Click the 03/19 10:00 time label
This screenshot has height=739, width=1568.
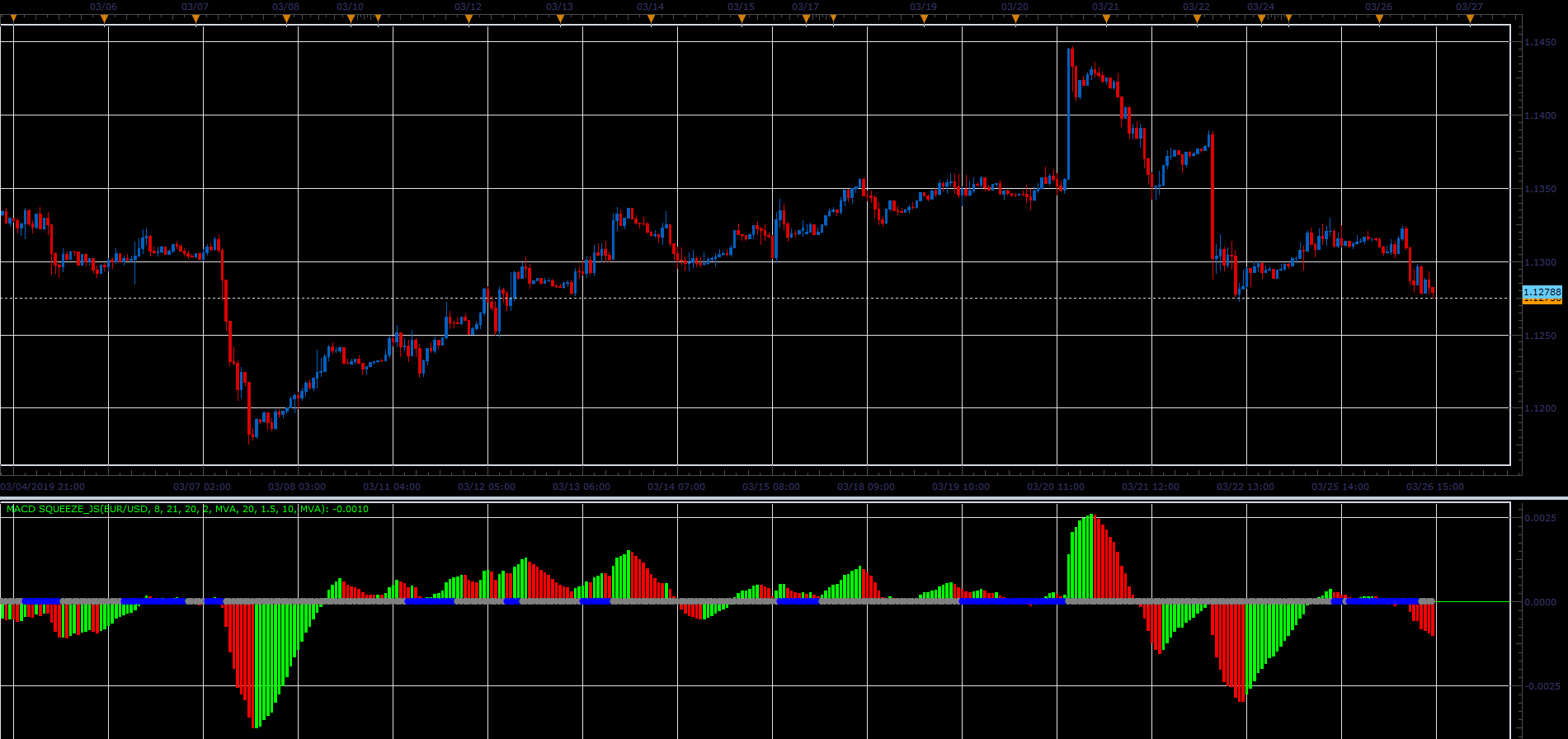click(x=961, y=487)
